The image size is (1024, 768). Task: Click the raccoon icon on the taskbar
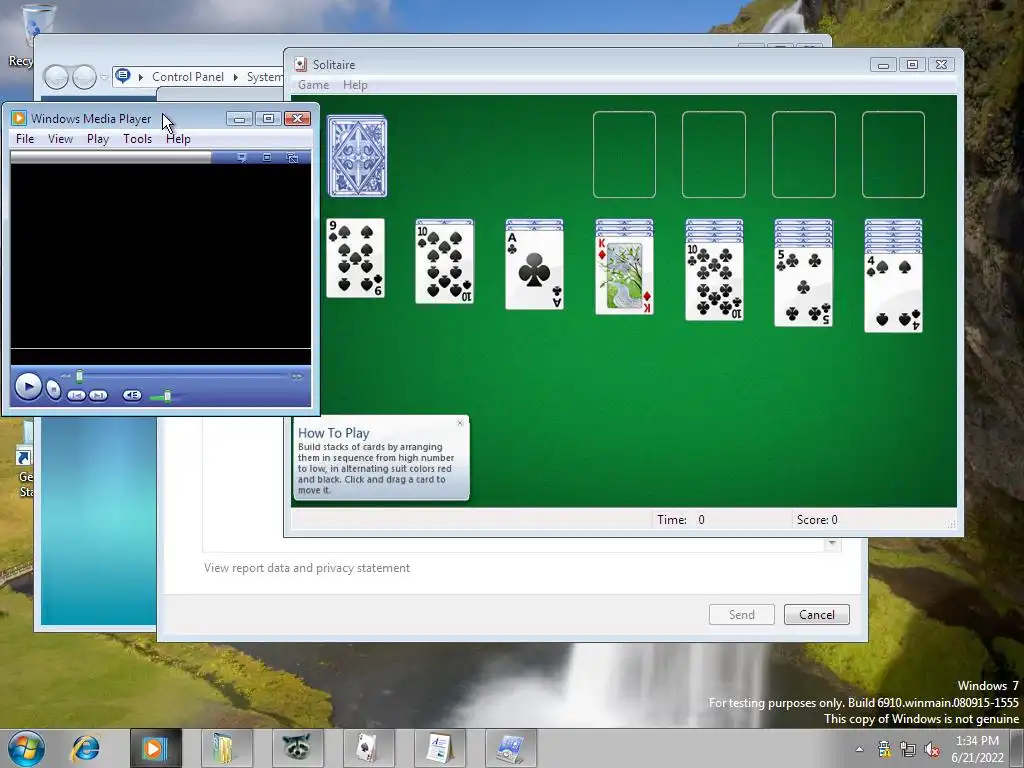(x=297, y=748)
